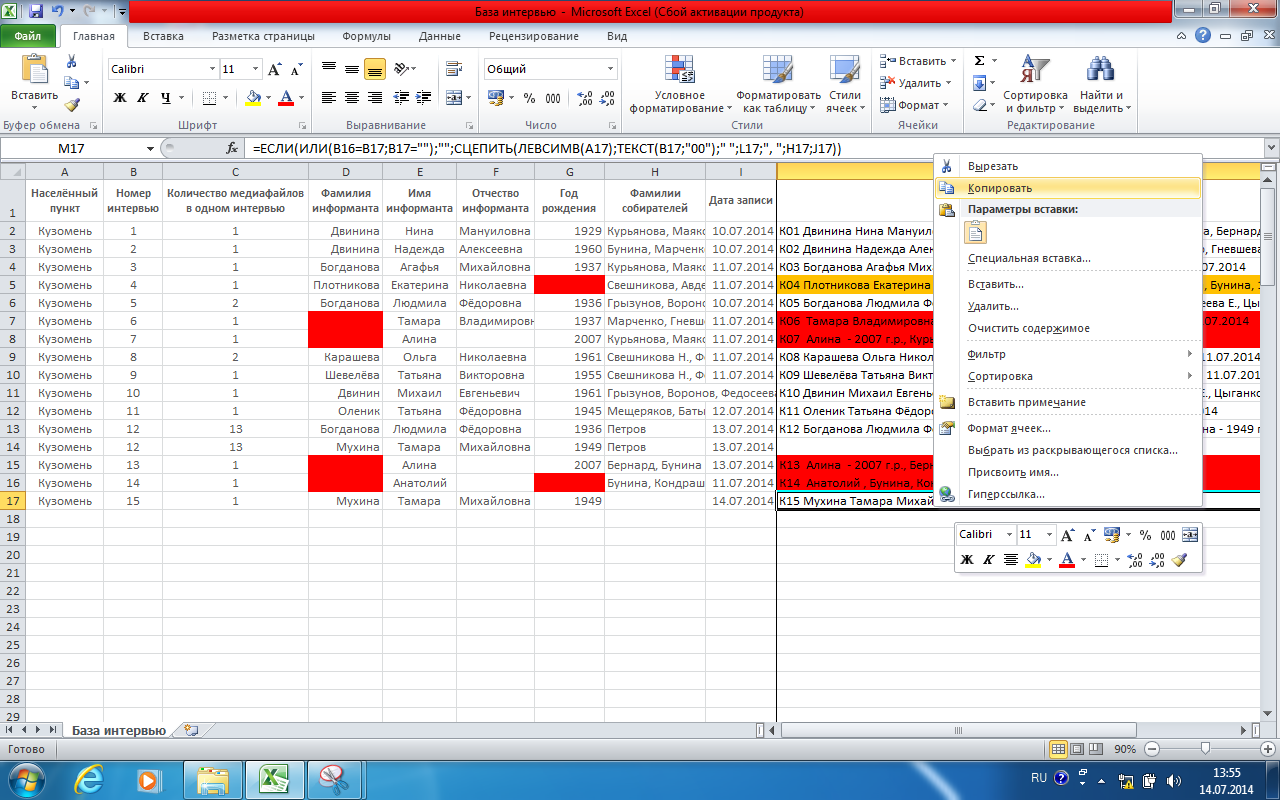
Task: Click the zoom slider in the status bar
Action: (x=1205, y=749)
